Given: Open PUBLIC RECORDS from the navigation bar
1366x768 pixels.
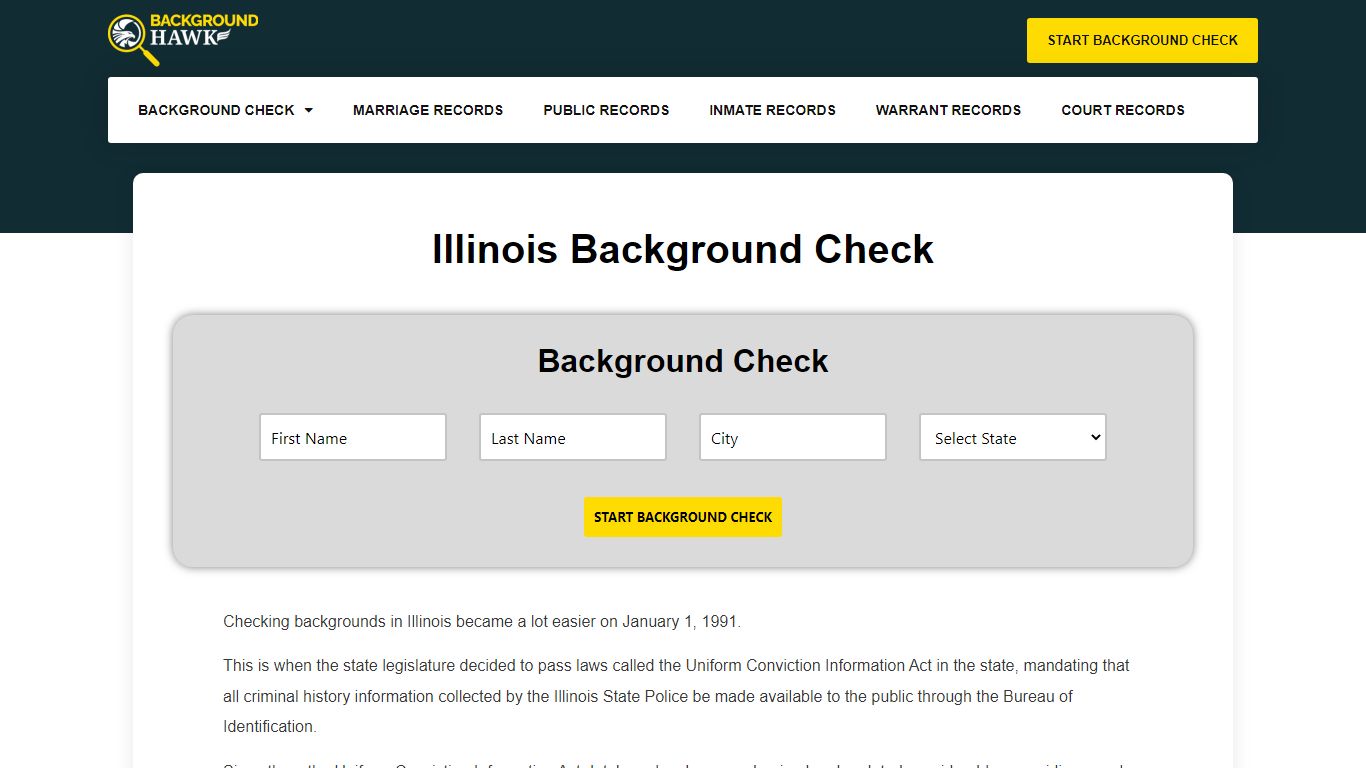Looking at the screenshot, I should coord(606,110).
